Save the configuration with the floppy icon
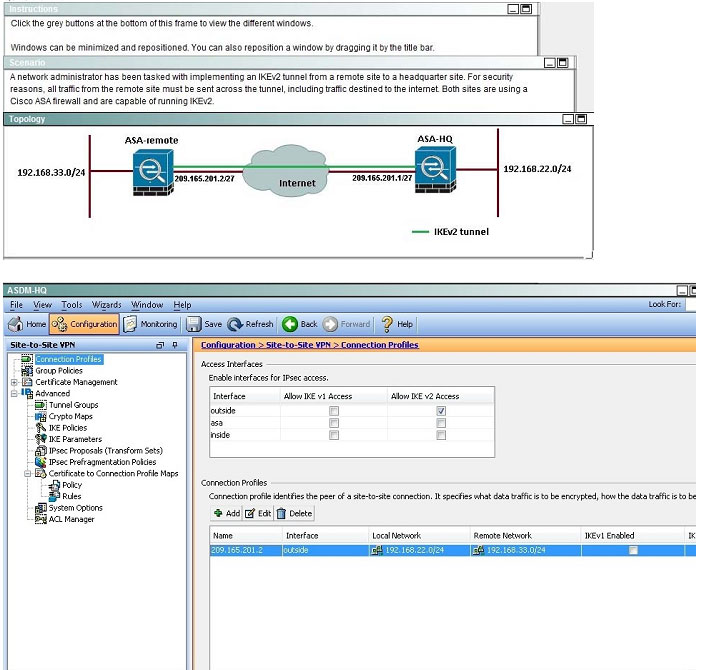 click(204, 324)
